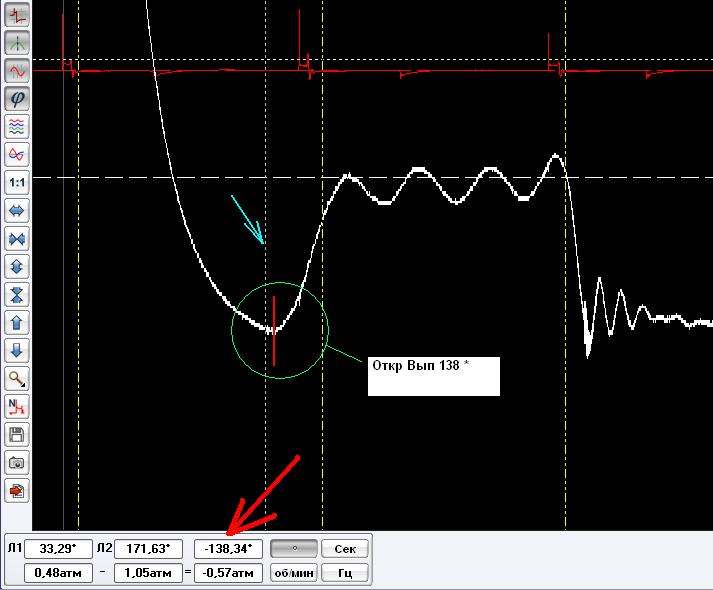Stretch the waveform vertically with the outward arrows icon

[17, 267]
